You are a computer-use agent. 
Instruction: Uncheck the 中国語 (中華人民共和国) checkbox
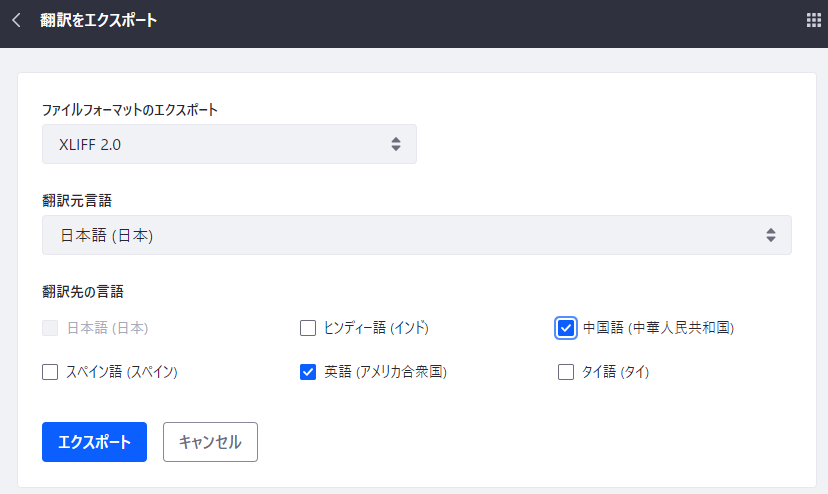(x=566, y=327)
